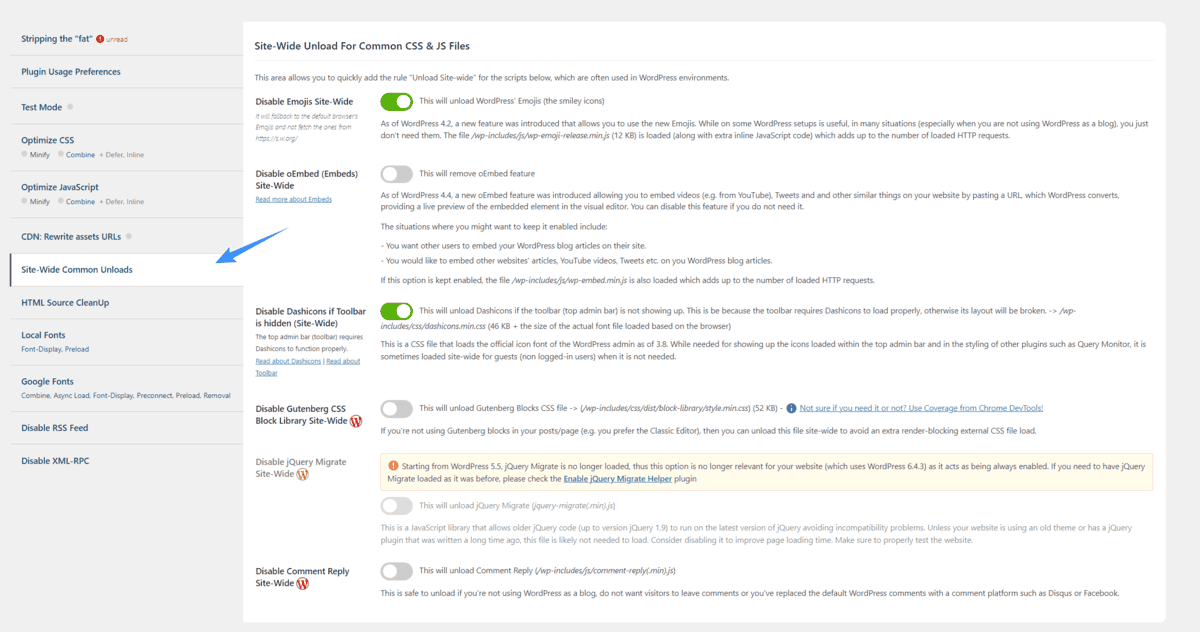1200x632 pixels.
Task: Click Disable Dashicons if Toolbar is hidden label
Action: tap(311, 317)
